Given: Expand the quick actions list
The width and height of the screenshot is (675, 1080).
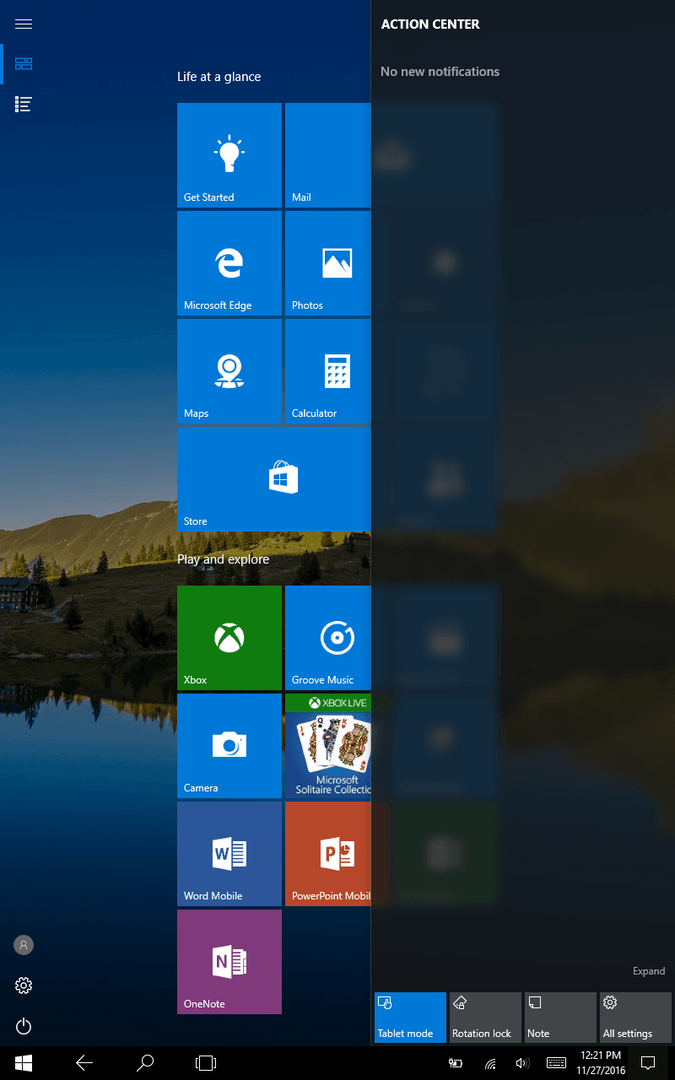Looking at the screenshot, I should click(649, 971).
